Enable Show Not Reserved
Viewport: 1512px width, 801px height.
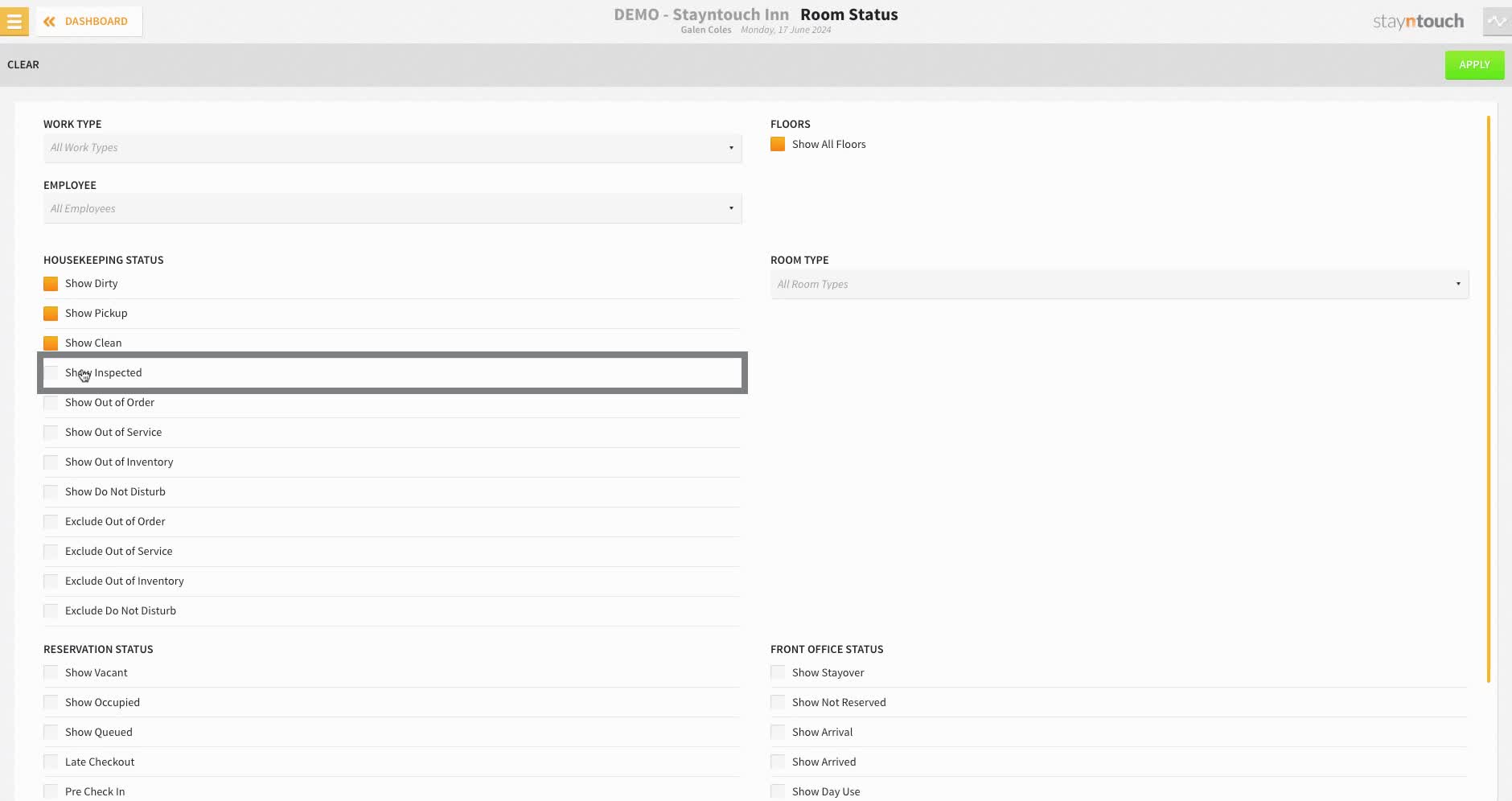point(778,702)
